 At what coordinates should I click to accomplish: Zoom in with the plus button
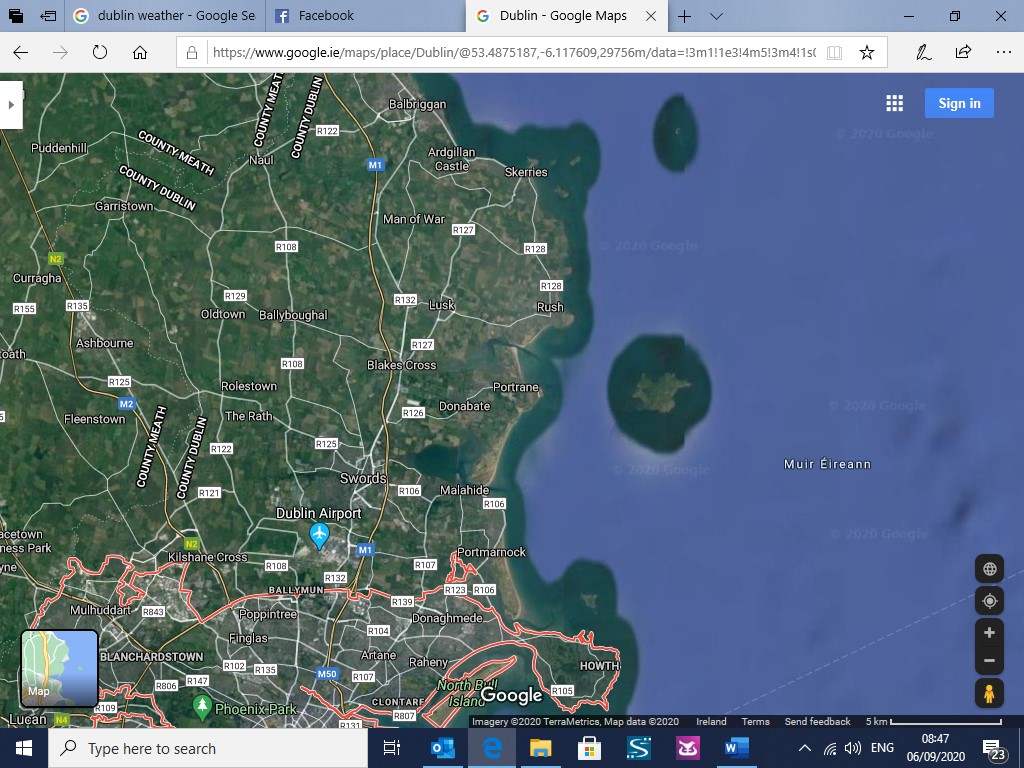[x=989, y=632]
